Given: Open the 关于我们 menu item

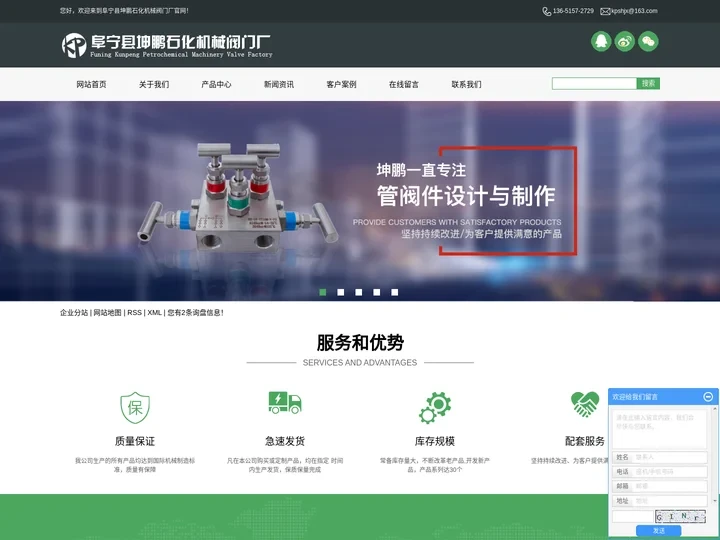Looking at the screenshot, I should [154, 84].
